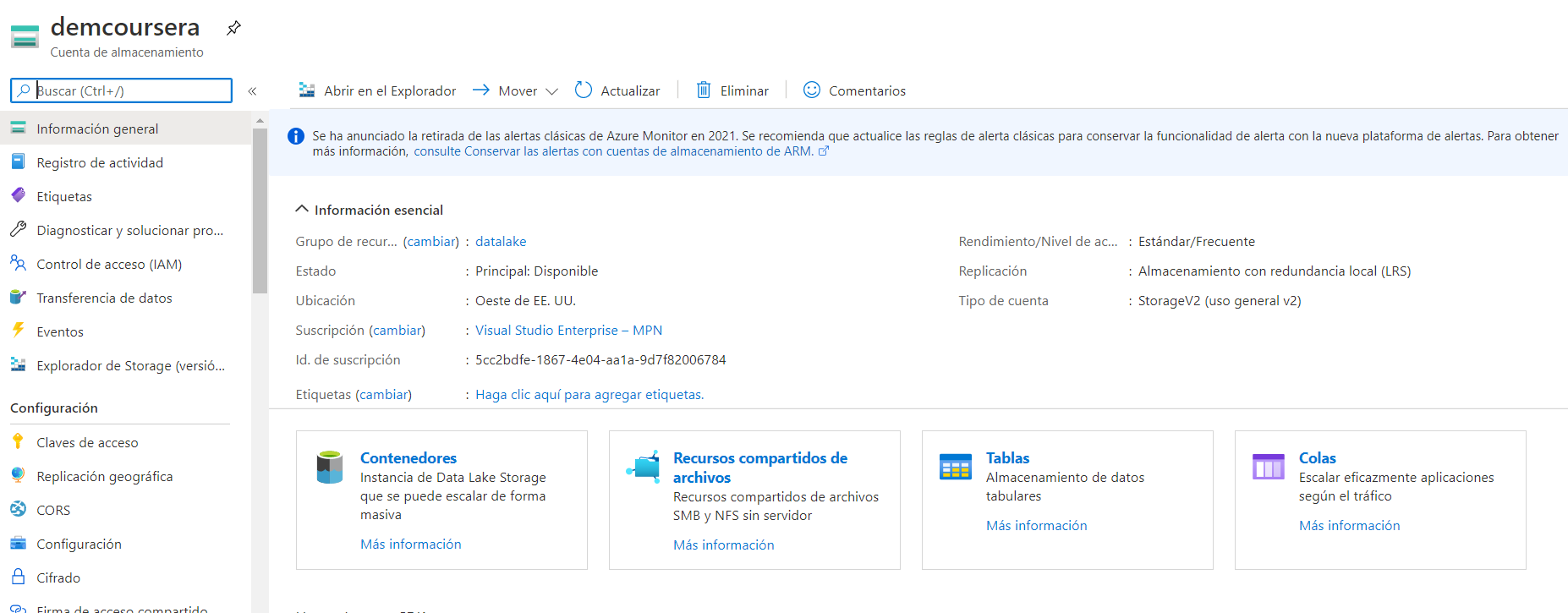
Task: Click the Explorador de Storage icon
Action: point(18,364)
